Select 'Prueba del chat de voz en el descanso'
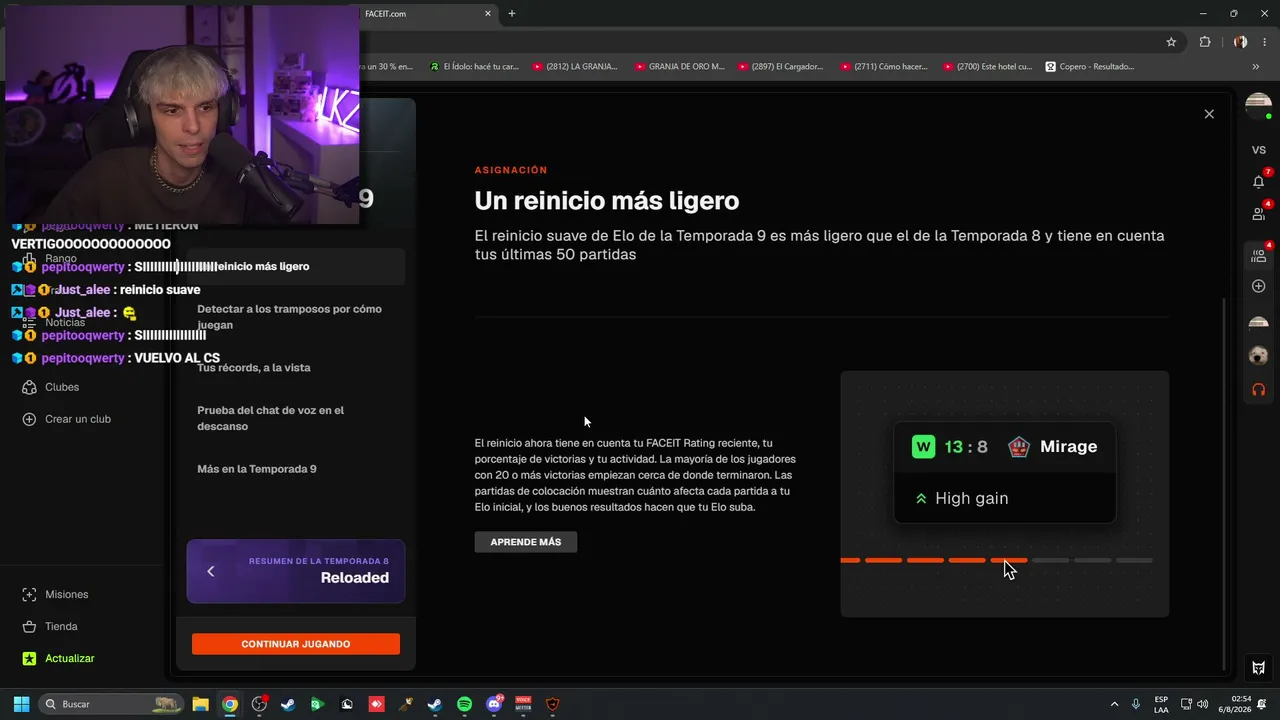This screenshot has height=720, width=1280. (x=296, y=418)
